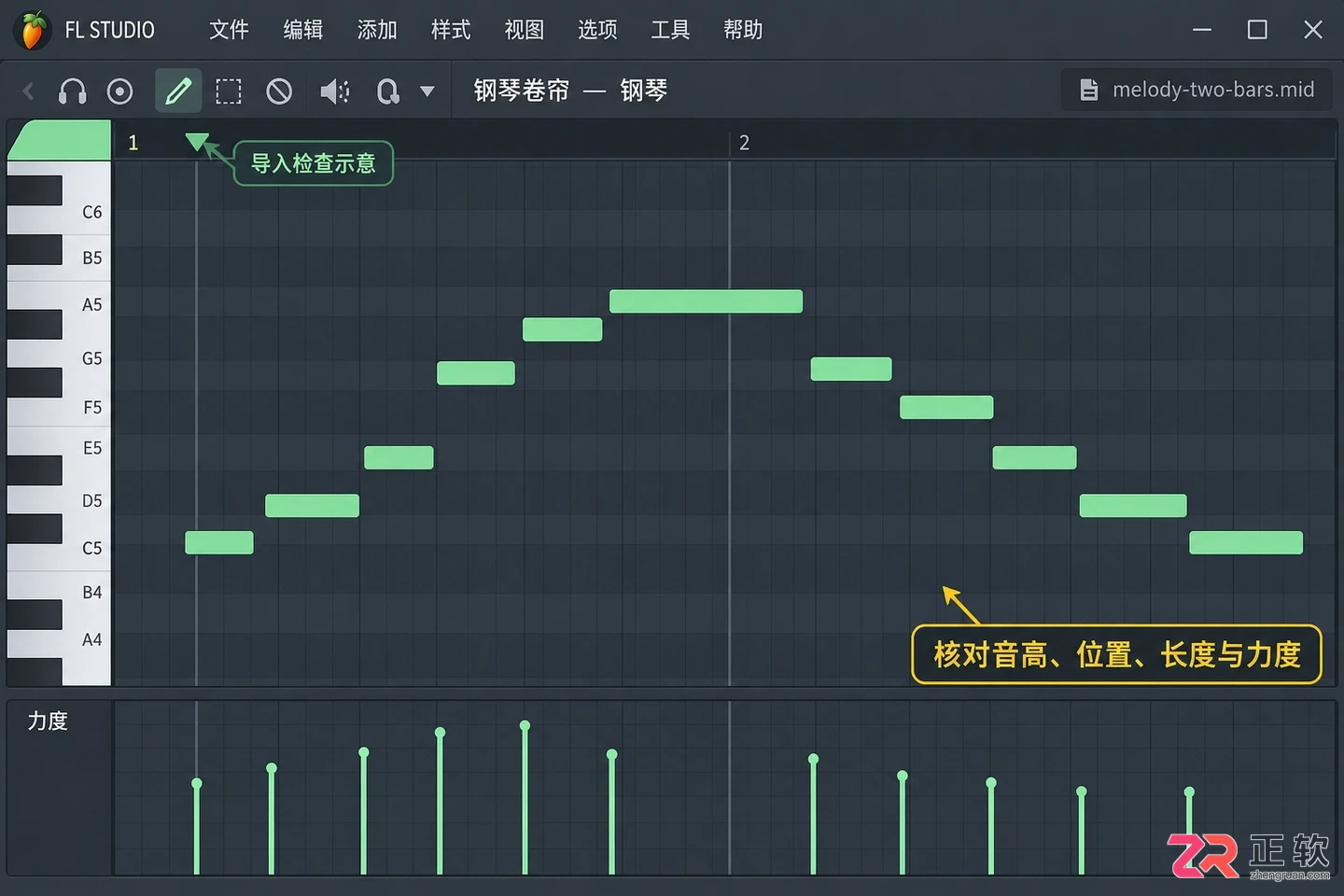Select the long A5 note crossing bar 2

pos(706,301)
